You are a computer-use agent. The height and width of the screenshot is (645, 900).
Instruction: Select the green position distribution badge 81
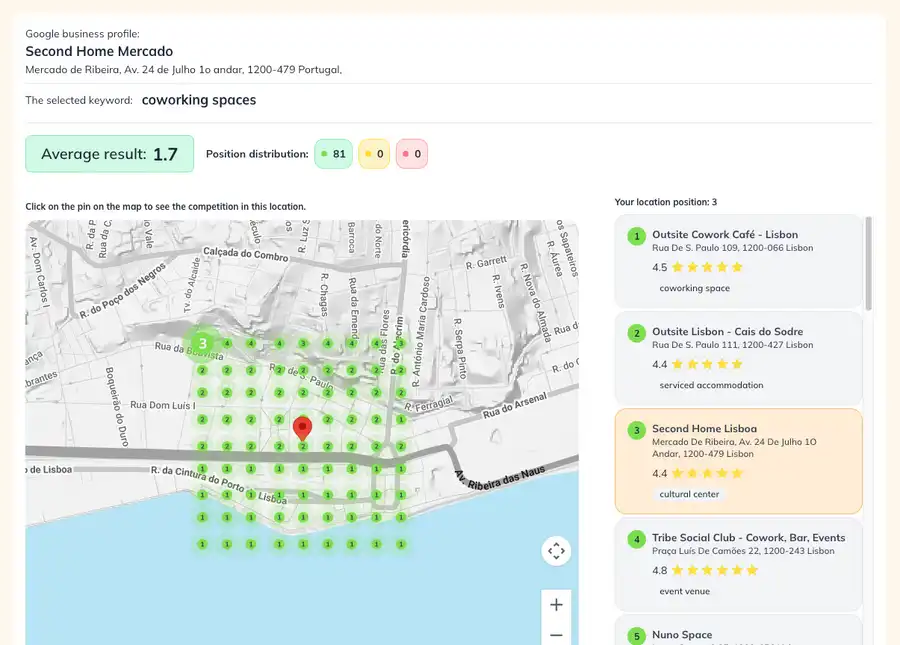(x=333, y=154)
